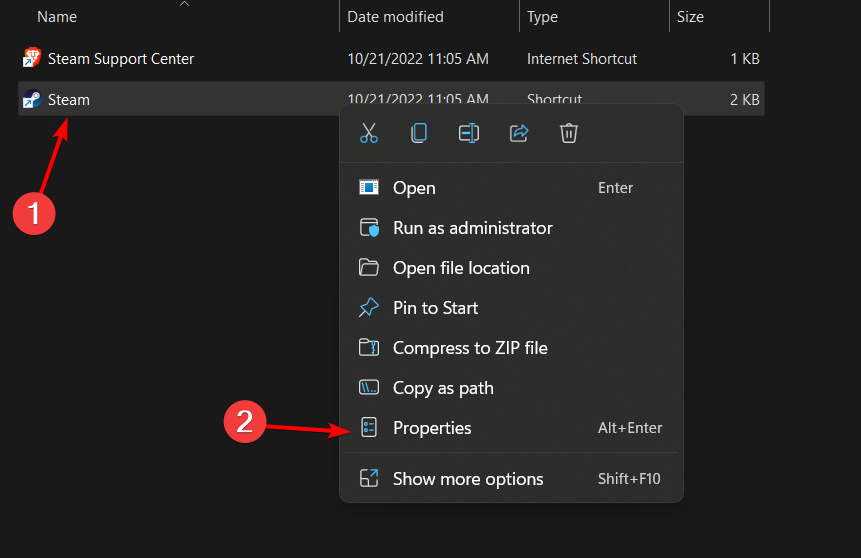Click the Cut scissors icon
Image resolution: width=861 pixels, height=558 pixels.
pyautogui.click(x=368, y=133)
